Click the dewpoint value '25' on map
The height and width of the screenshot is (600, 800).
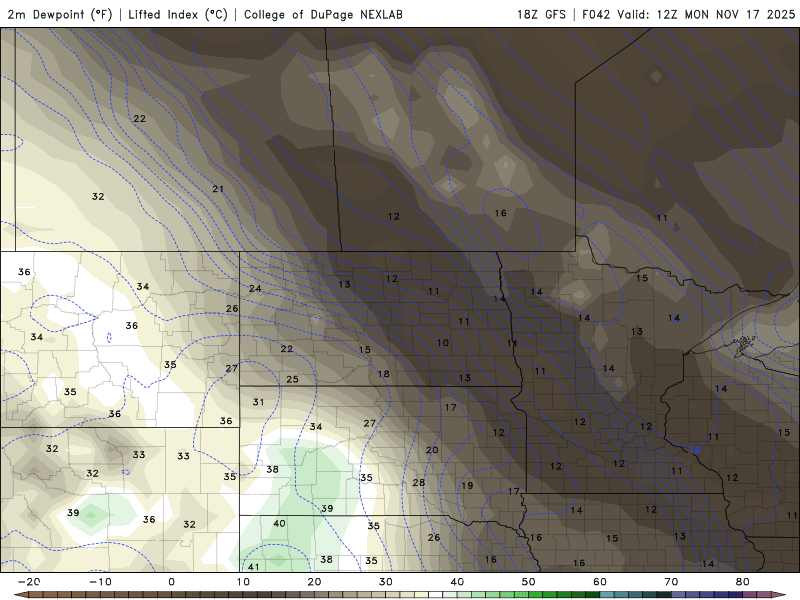click(292, 379)
